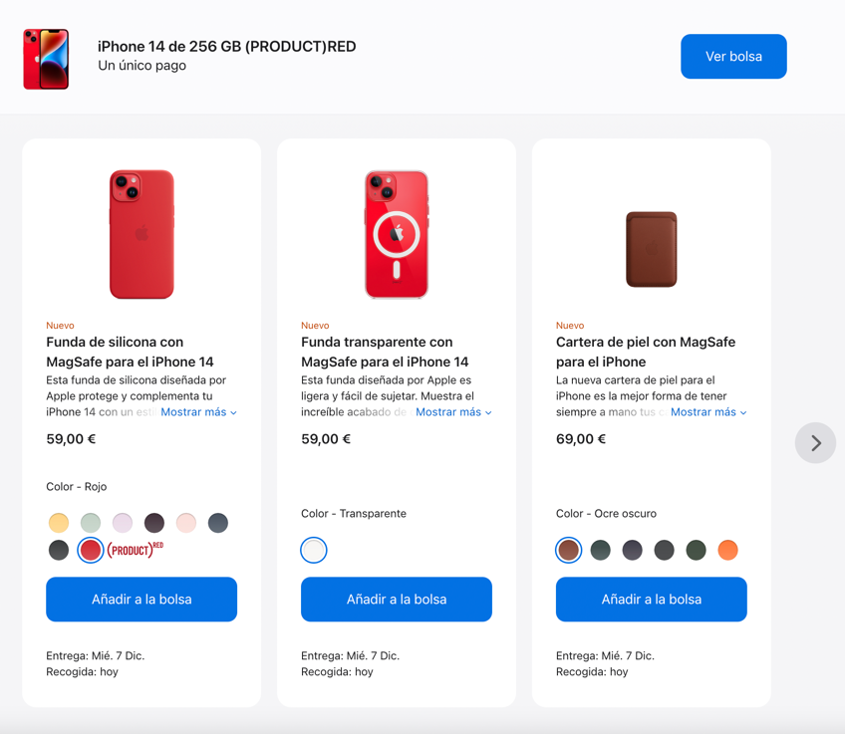
Task: Click the leather wallet product image
Action: (x=651, y=249)
